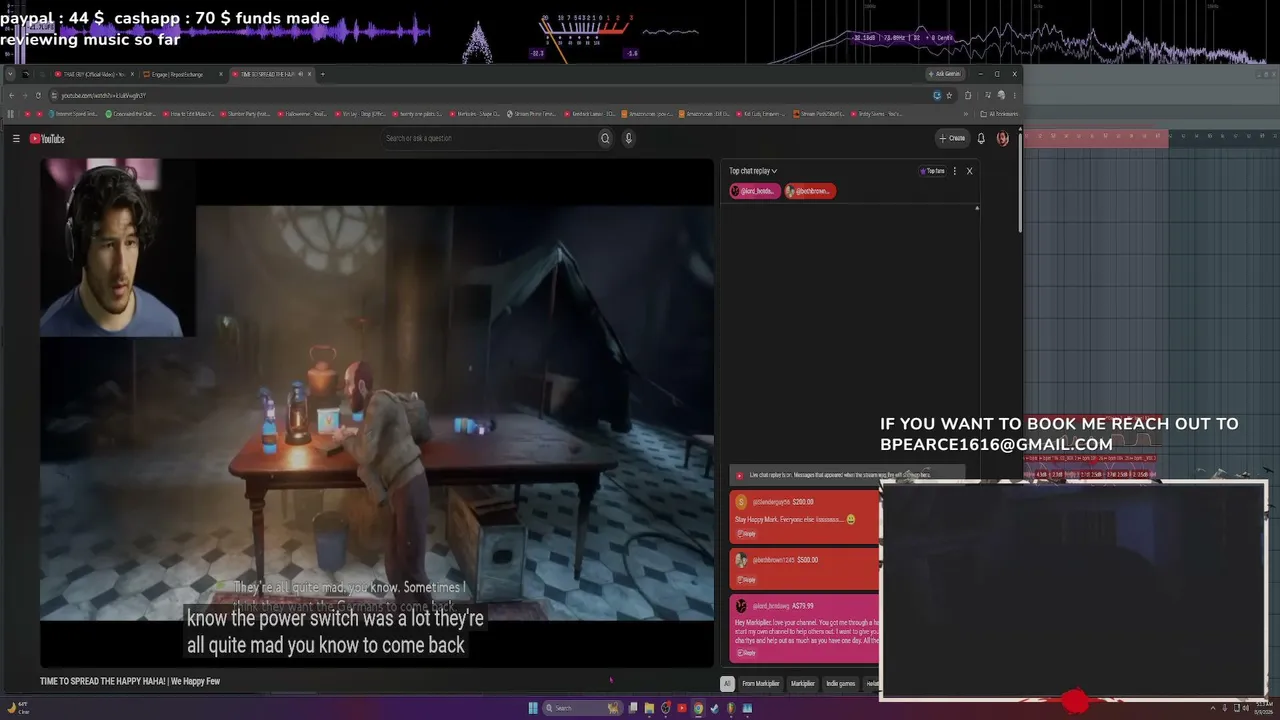Click the Create button on YouTube

952,139
